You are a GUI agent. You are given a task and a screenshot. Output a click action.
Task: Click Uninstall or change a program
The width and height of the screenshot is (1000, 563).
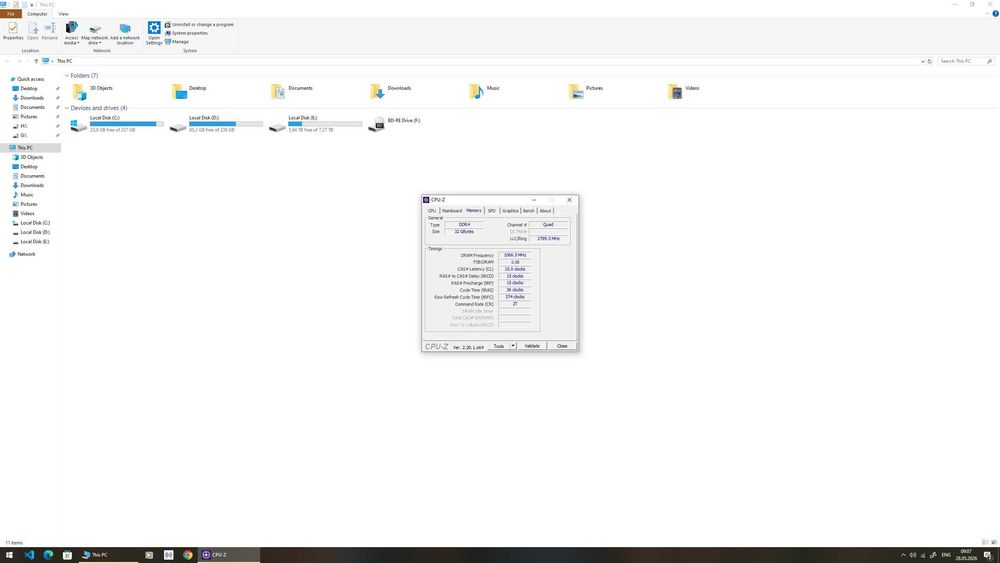coord(199,24)
